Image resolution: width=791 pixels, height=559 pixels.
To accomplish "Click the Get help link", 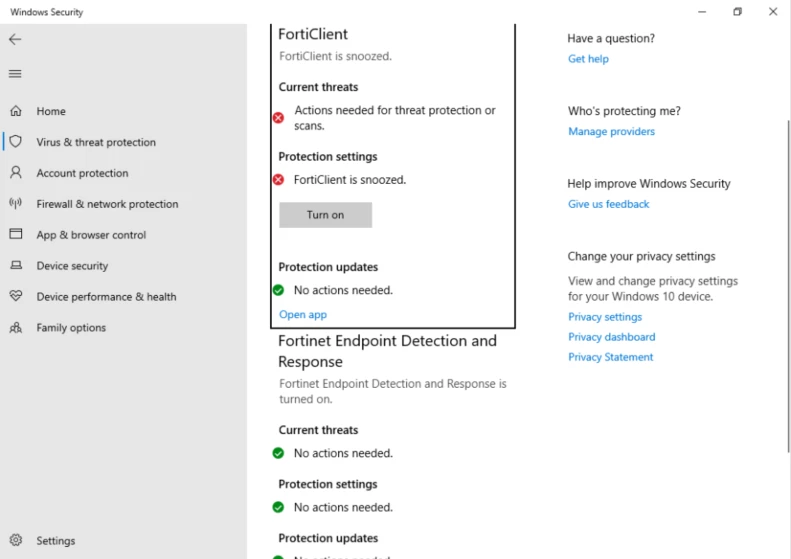I will [x=588, y=59].
